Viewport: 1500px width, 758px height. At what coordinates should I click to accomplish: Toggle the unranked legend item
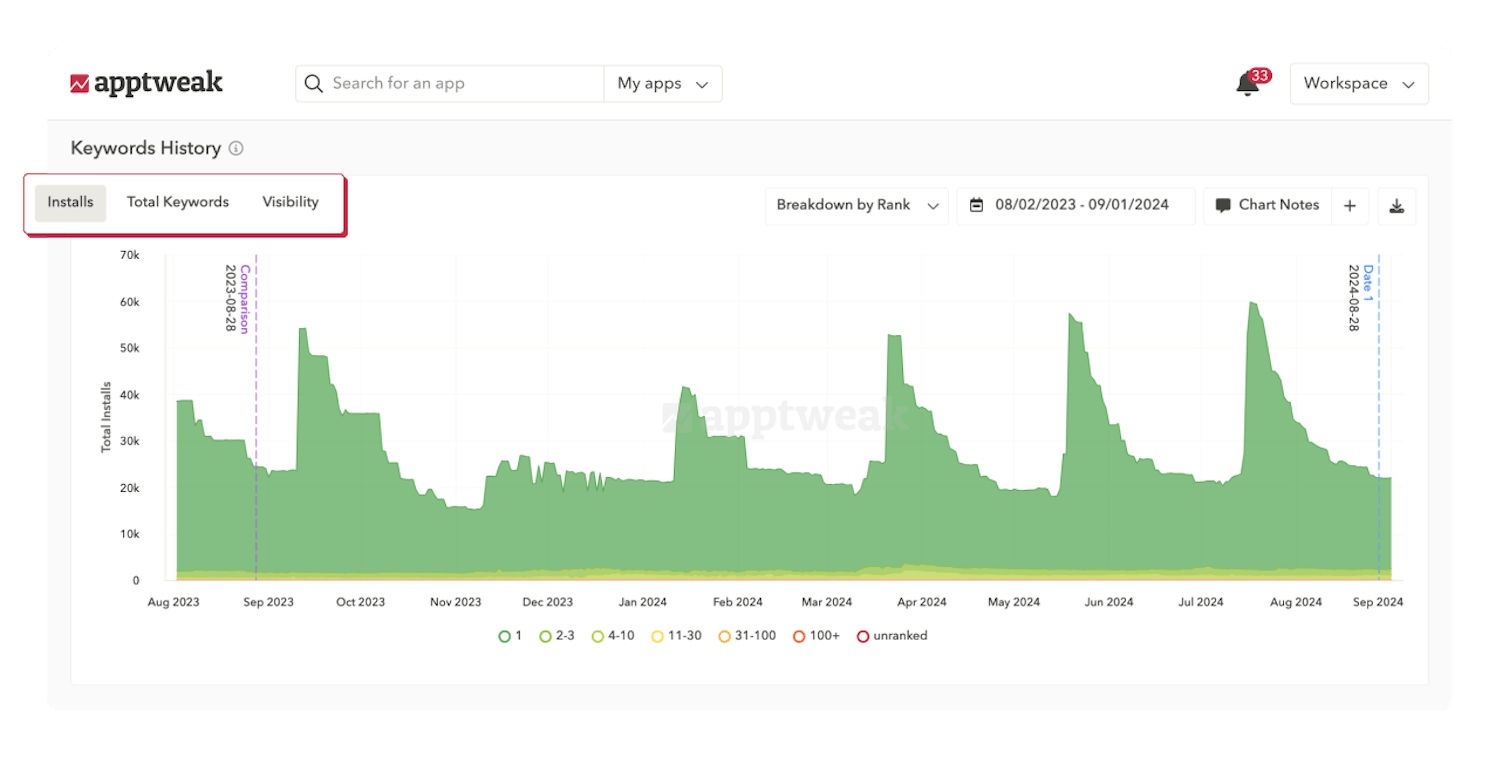click(x=891, y=635)
